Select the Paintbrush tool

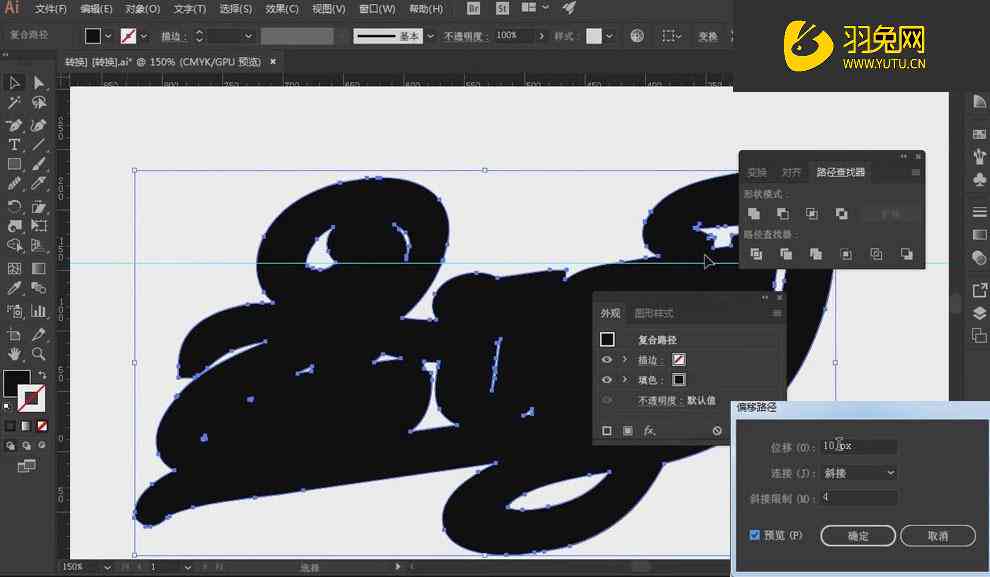39,164
